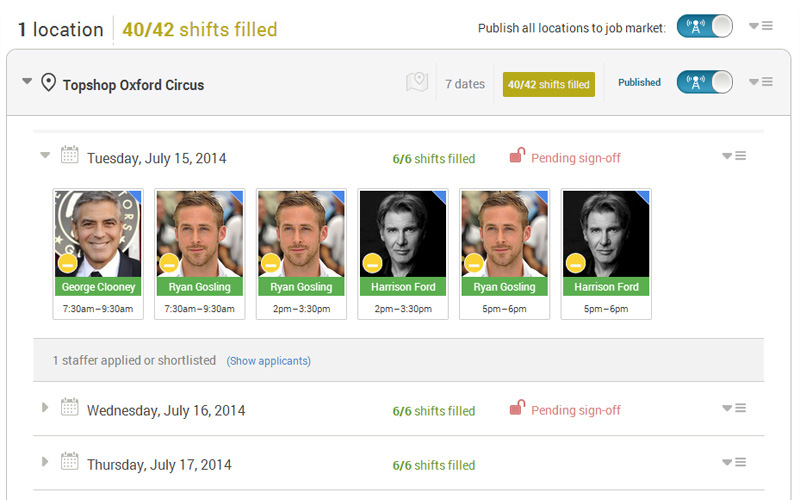Screen dimensions: 800x500
Task: Open the options menu for Tuesday, July 15
Action: pyautogui.click(x=734, y=156)
